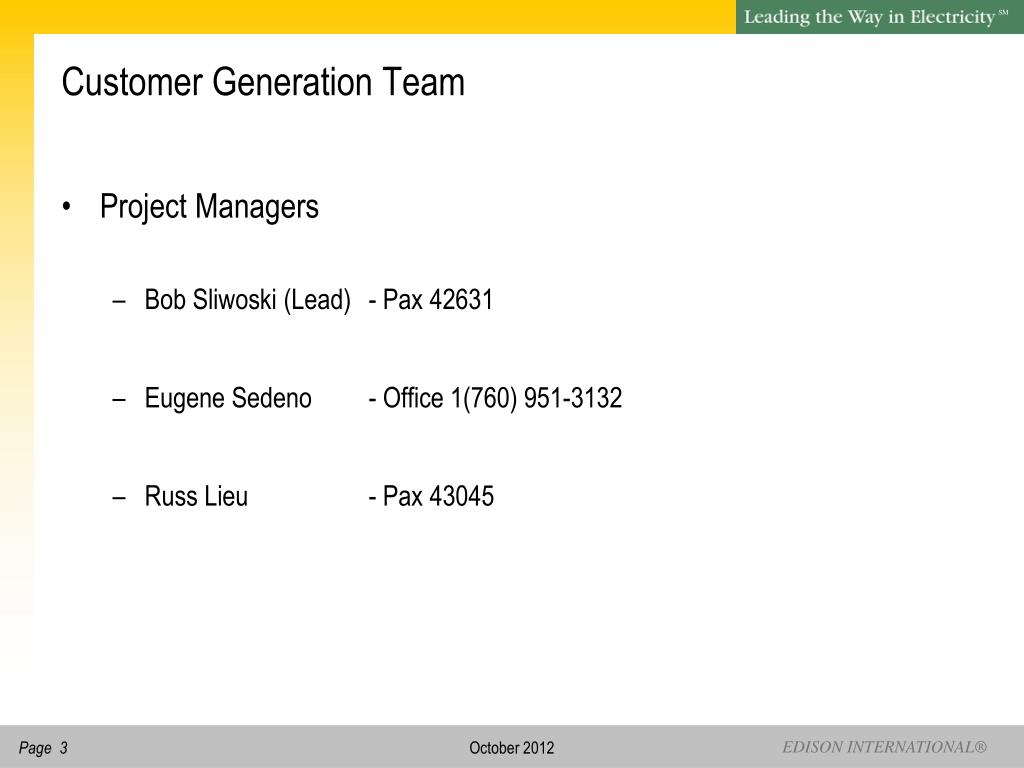This screenshot has height=768, width=1024.
Task: Click the 'EDISON INTERNATIONAL' footer logo text
Action: [x=884, y=747]
